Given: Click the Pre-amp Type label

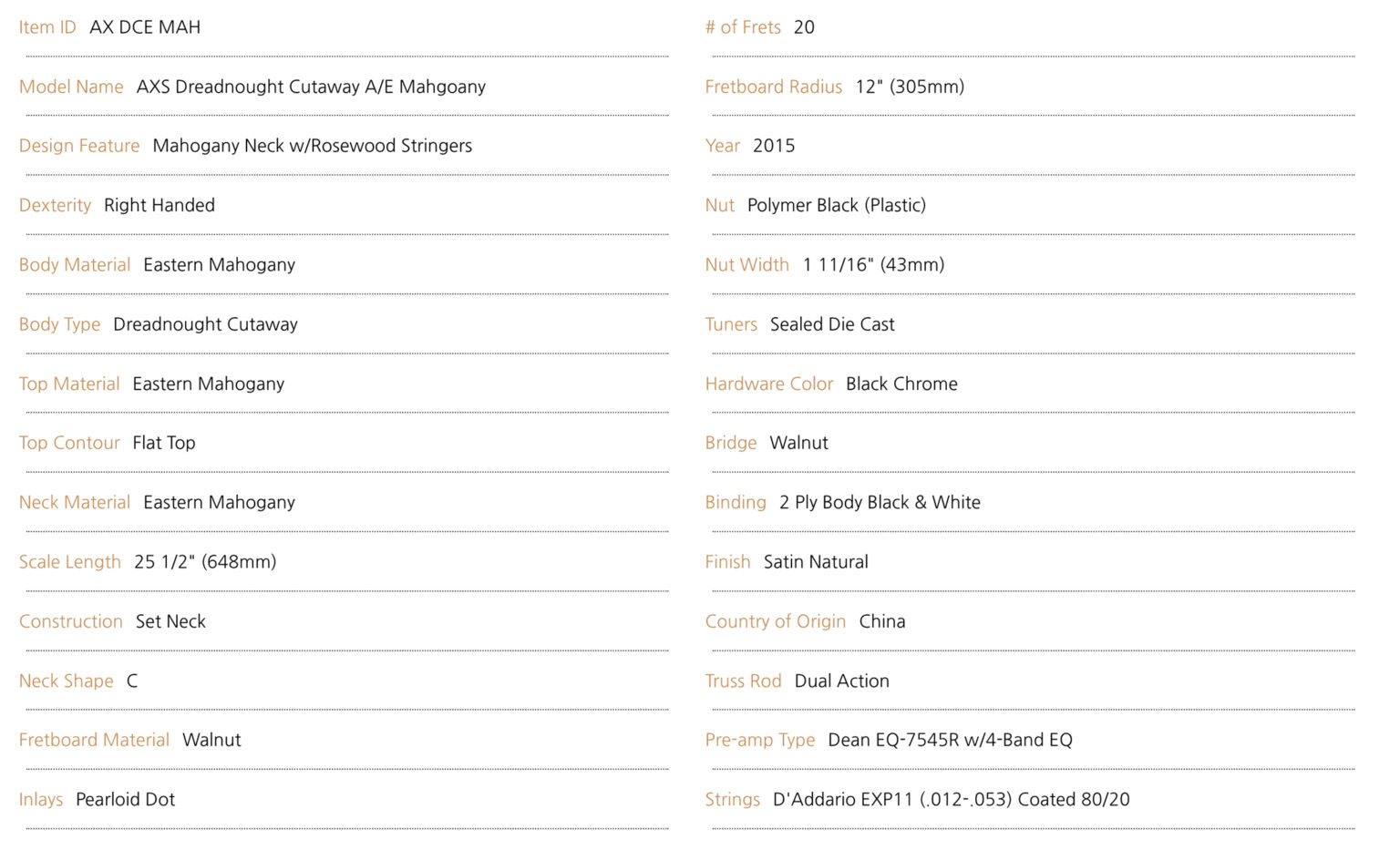Looking at the screenshot, I should (760, 740).
